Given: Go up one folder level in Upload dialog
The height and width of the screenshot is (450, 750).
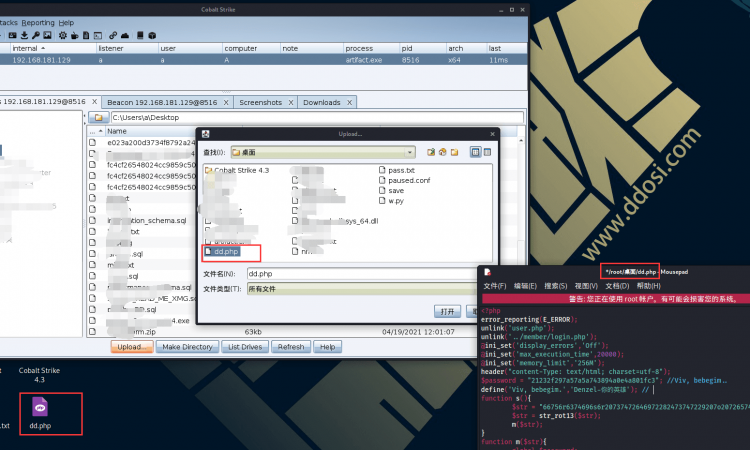Looking at the screenshot, I should click(x=431, y=152).
